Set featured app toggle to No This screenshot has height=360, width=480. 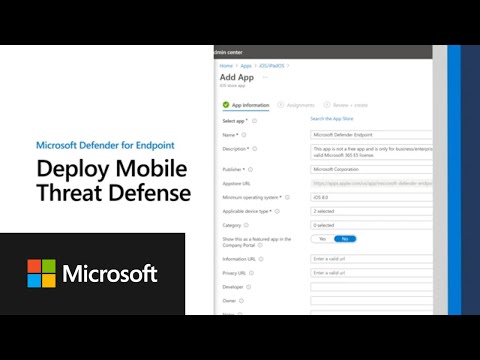coord(345,239)
